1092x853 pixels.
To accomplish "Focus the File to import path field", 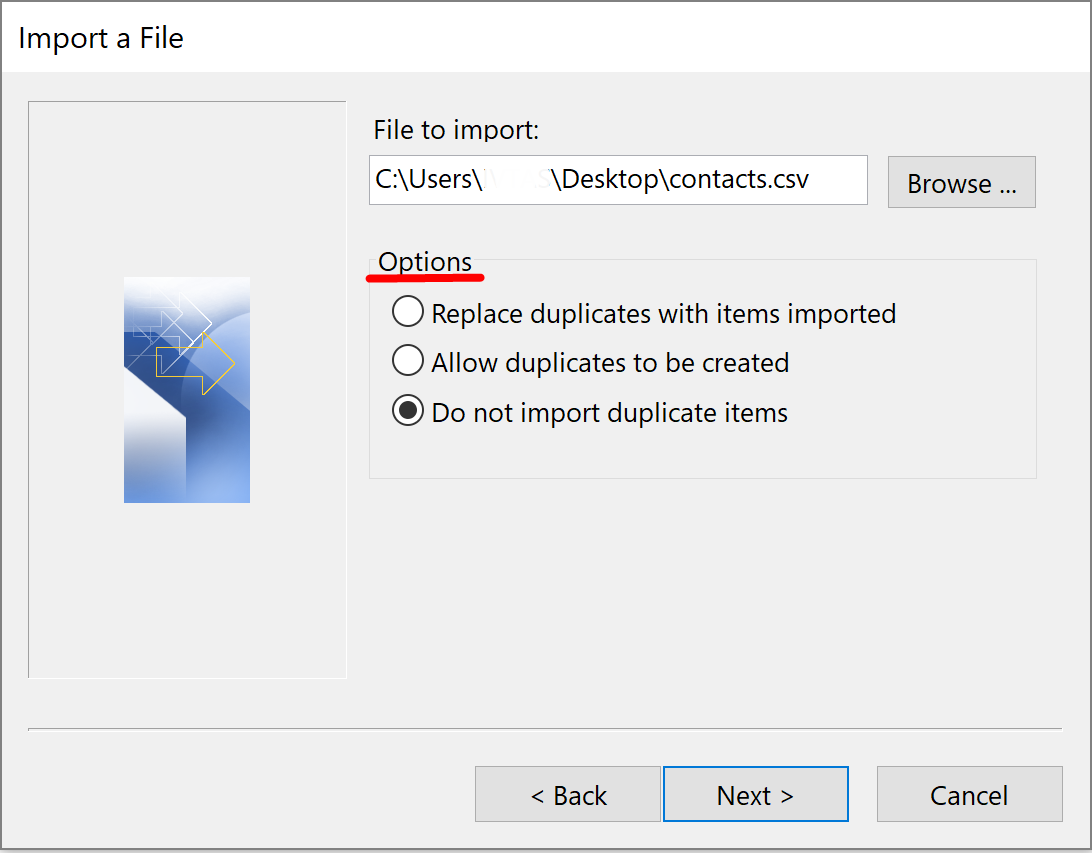I will (618, 180).
